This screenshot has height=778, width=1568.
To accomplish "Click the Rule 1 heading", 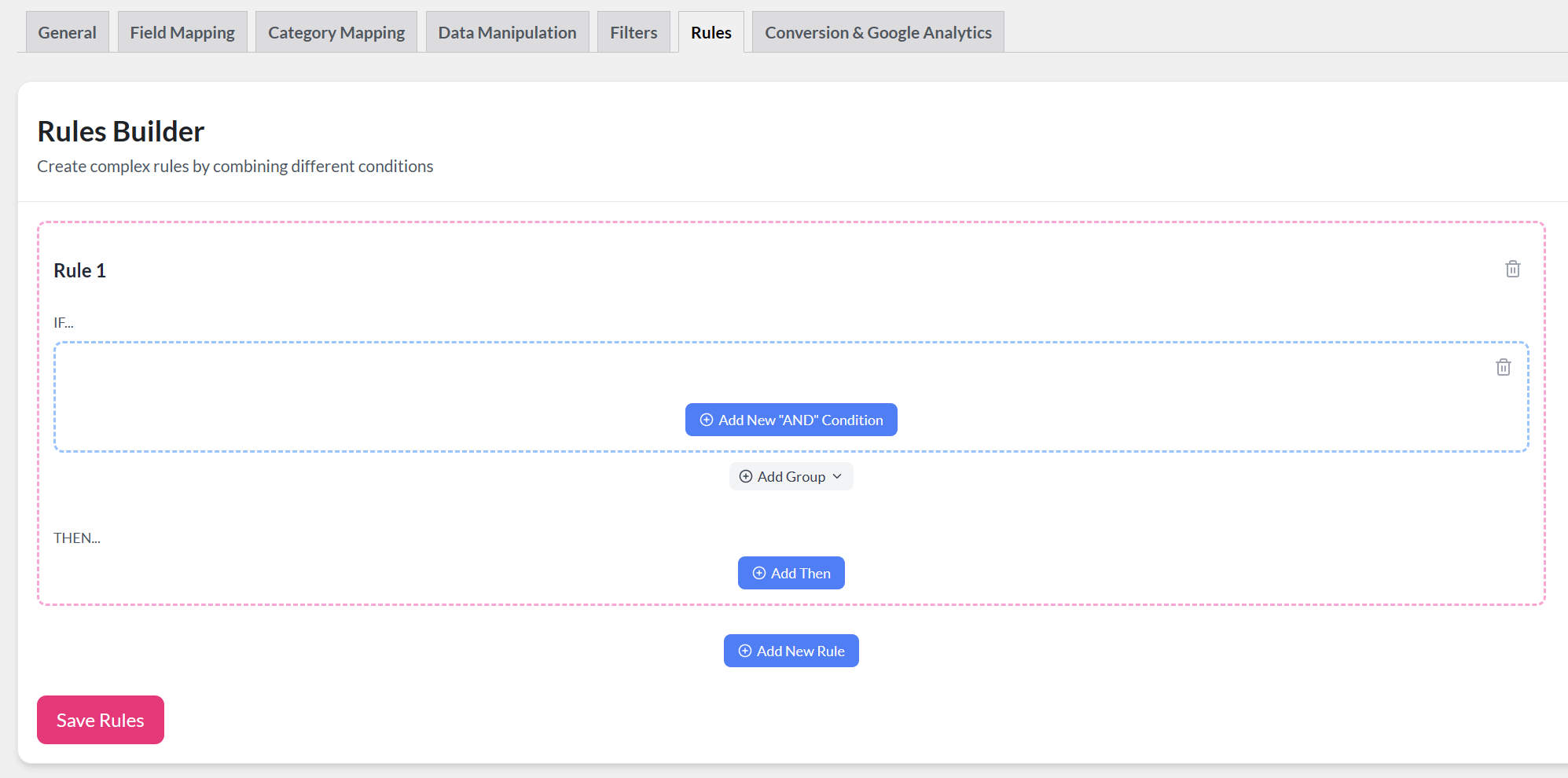I will [x=79, y=271].
